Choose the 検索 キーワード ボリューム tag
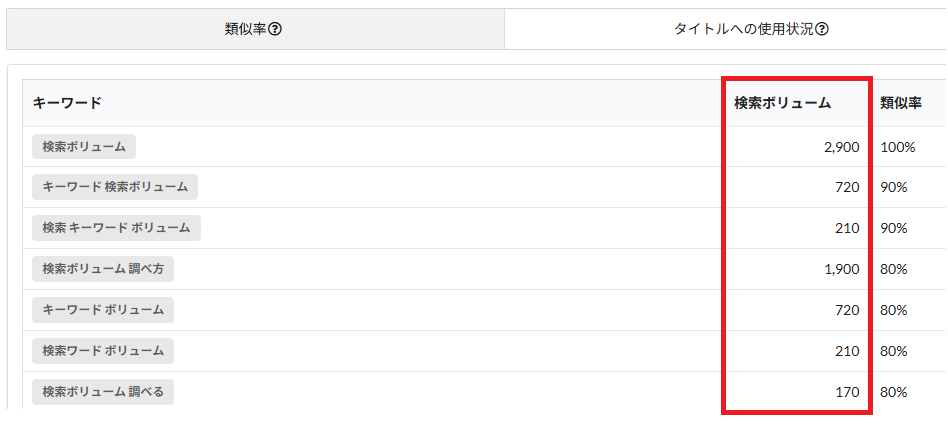Viewport: 948px width, 428px height. click(x=116, y=228)
